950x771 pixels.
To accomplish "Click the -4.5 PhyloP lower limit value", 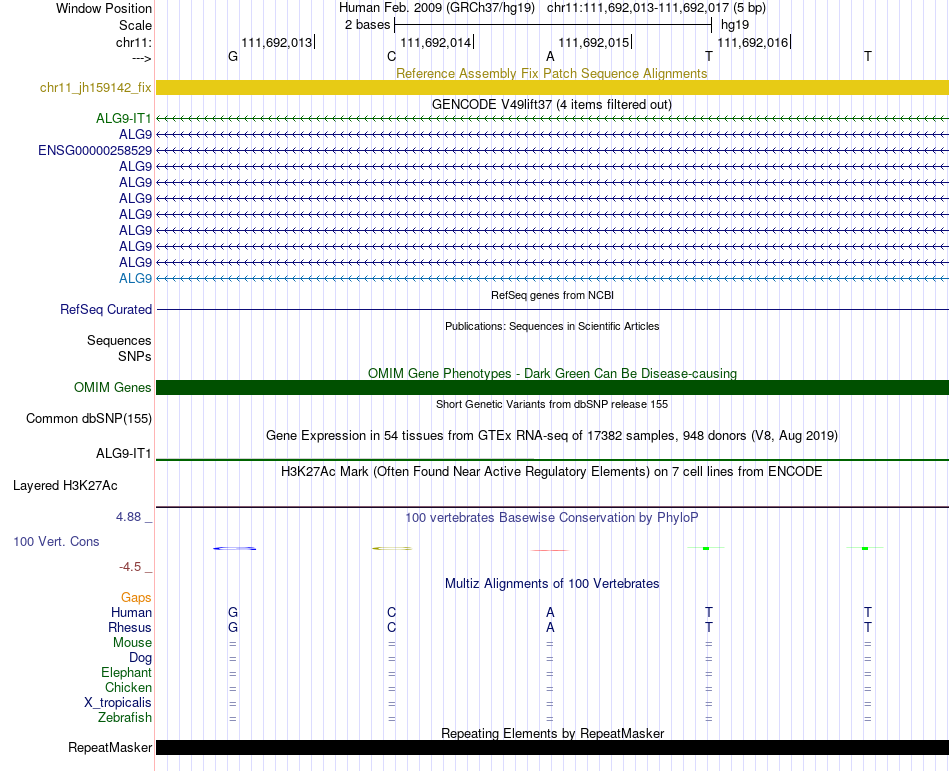I will click(x=130, y=567).
